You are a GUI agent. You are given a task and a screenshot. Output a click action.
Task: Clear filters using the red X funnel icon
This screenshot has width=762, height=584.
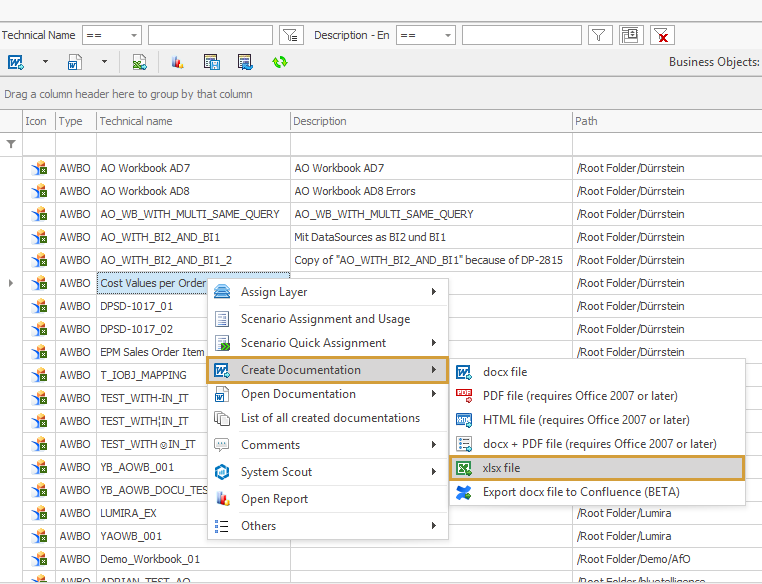tap(662, 36)
